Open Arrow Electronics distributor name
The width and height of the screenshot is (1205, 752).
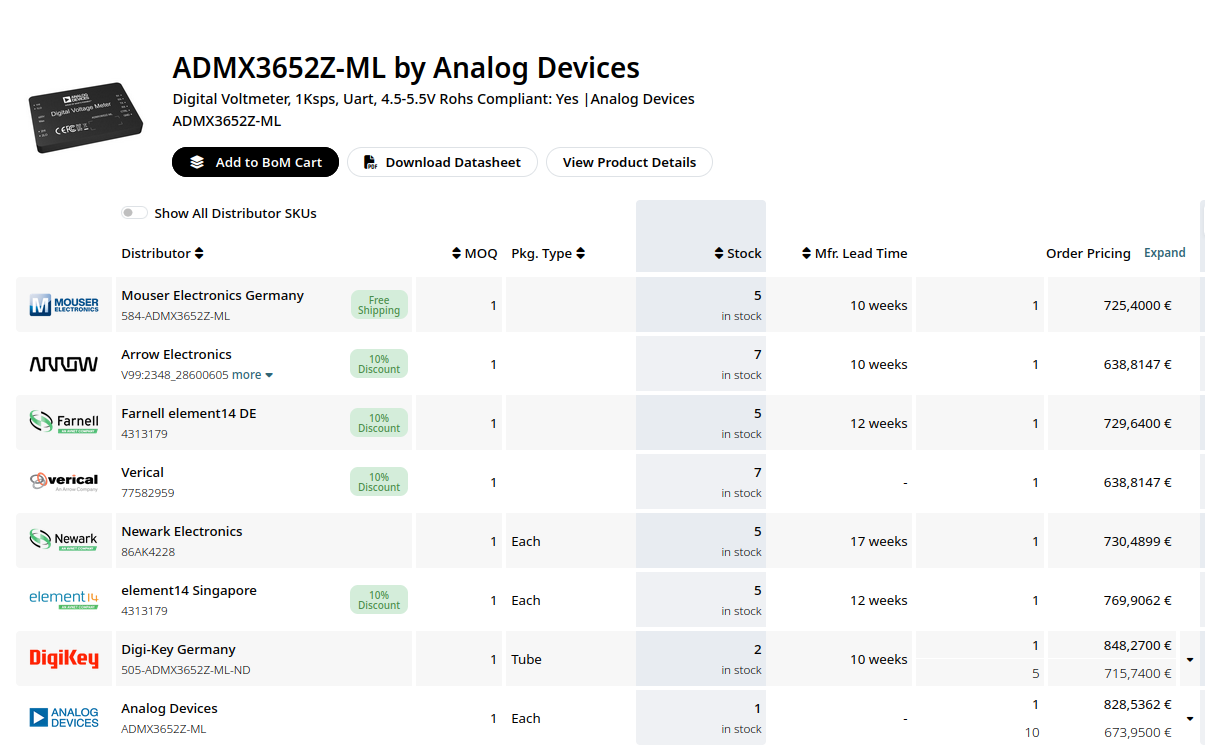176,354
